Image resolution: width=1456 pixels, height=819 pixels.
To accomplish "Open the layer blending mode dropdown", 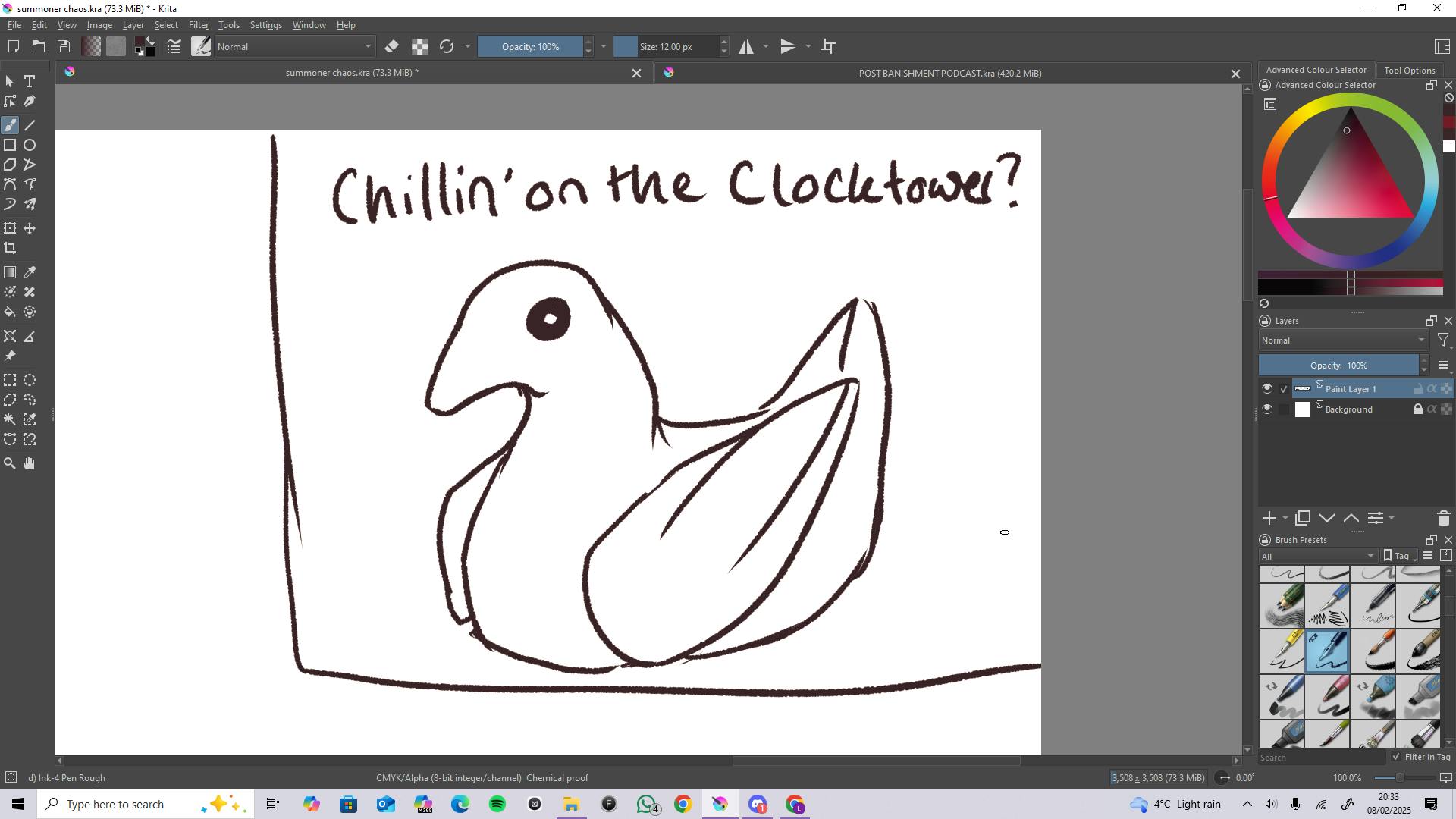I will 1342,340.
